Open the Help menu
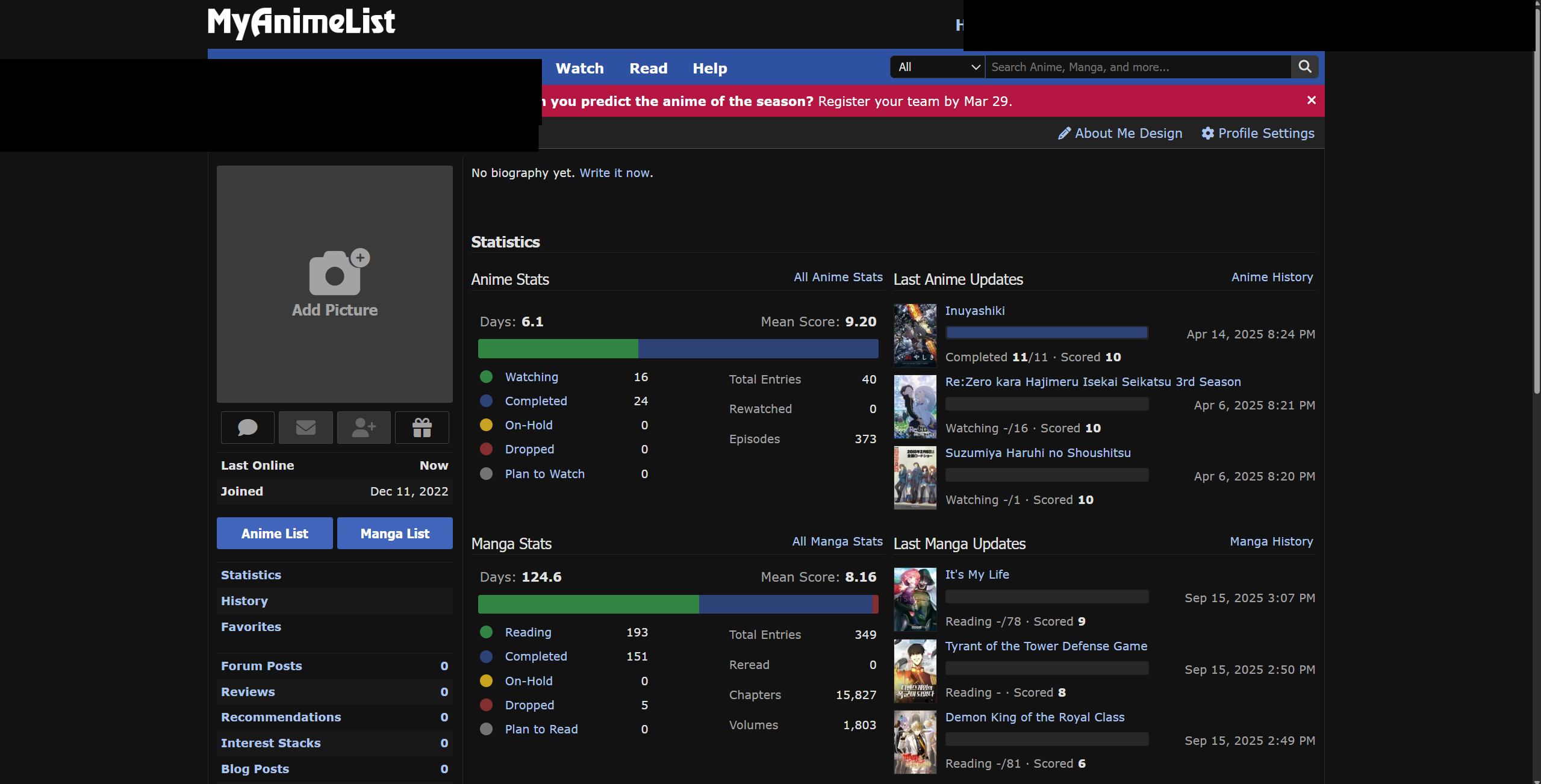 (709, 69)
